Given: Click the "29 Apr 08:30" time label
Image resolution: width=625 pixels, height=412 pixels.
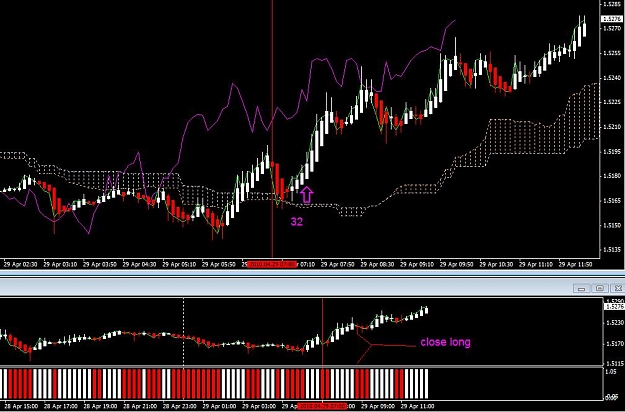Looking at the screenshot, I should (x=377, y=264).
